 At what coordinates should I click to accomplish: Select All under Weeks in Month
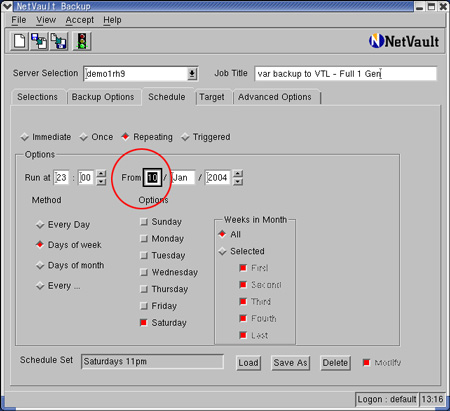tap(229, 234)
